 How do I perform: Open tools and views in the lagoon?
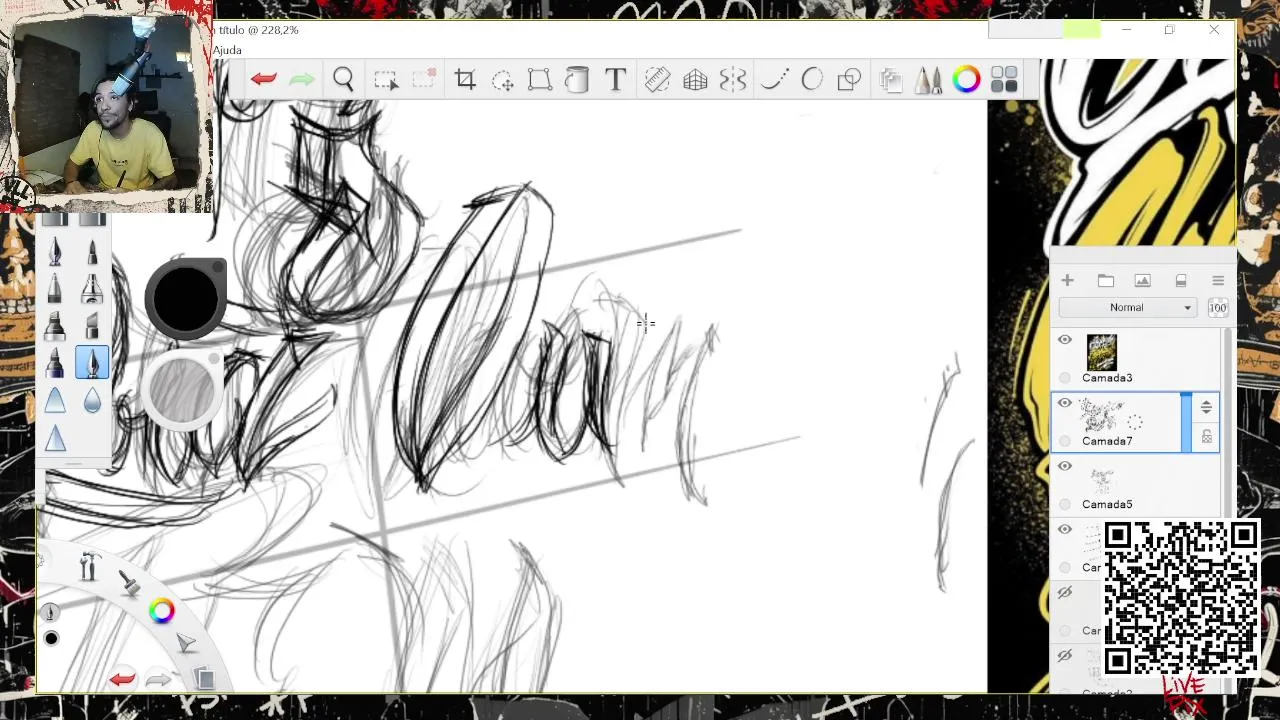88,567
